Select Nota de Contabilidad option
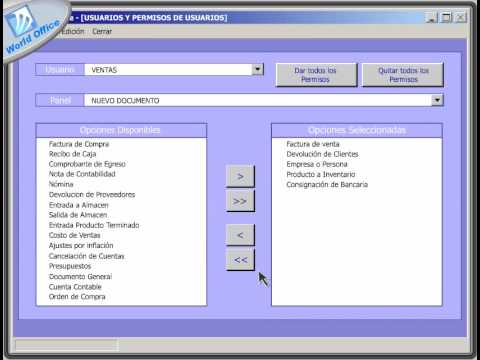Viewport: 480px width, 360px height. (x=82, y=174)
